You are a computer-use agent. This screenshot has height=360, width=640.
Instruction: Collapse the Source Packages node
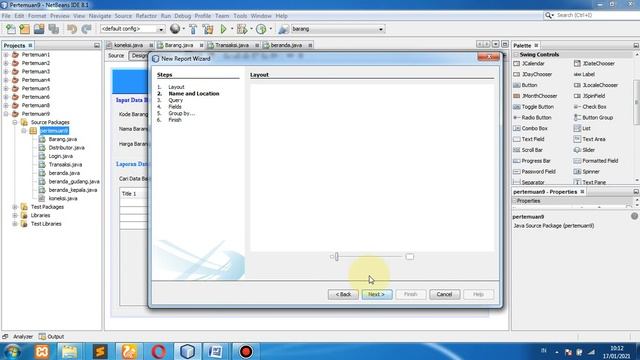[x=15, y=122]
